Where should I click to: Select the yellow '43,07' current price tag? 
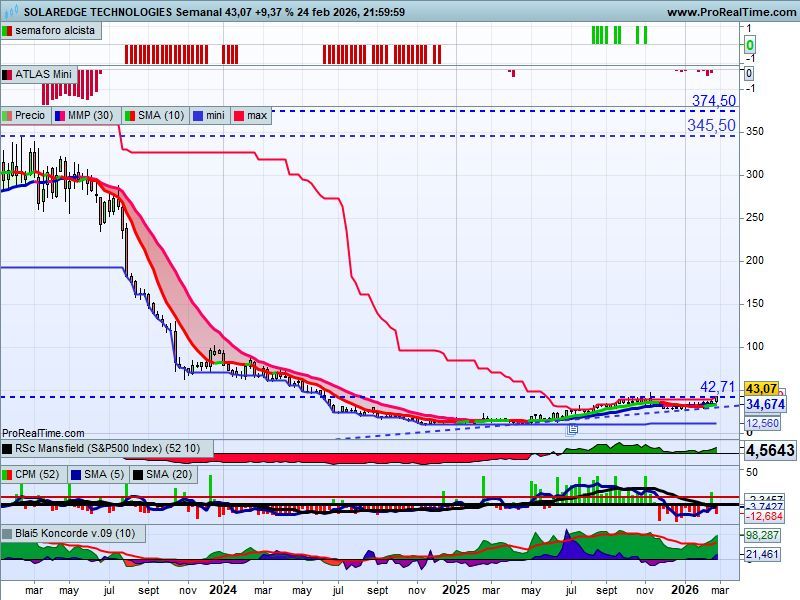pos(761,389)
